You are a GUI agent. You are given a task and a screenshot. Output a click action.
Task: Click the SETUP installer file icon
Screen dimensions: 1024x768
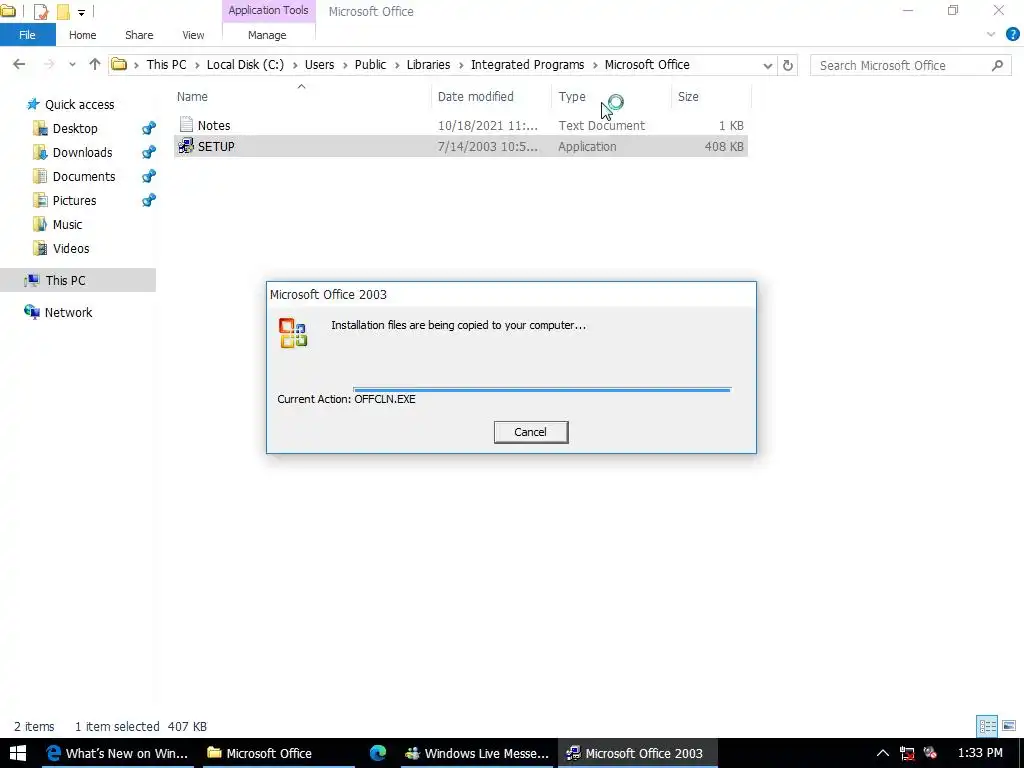point(186,146)
